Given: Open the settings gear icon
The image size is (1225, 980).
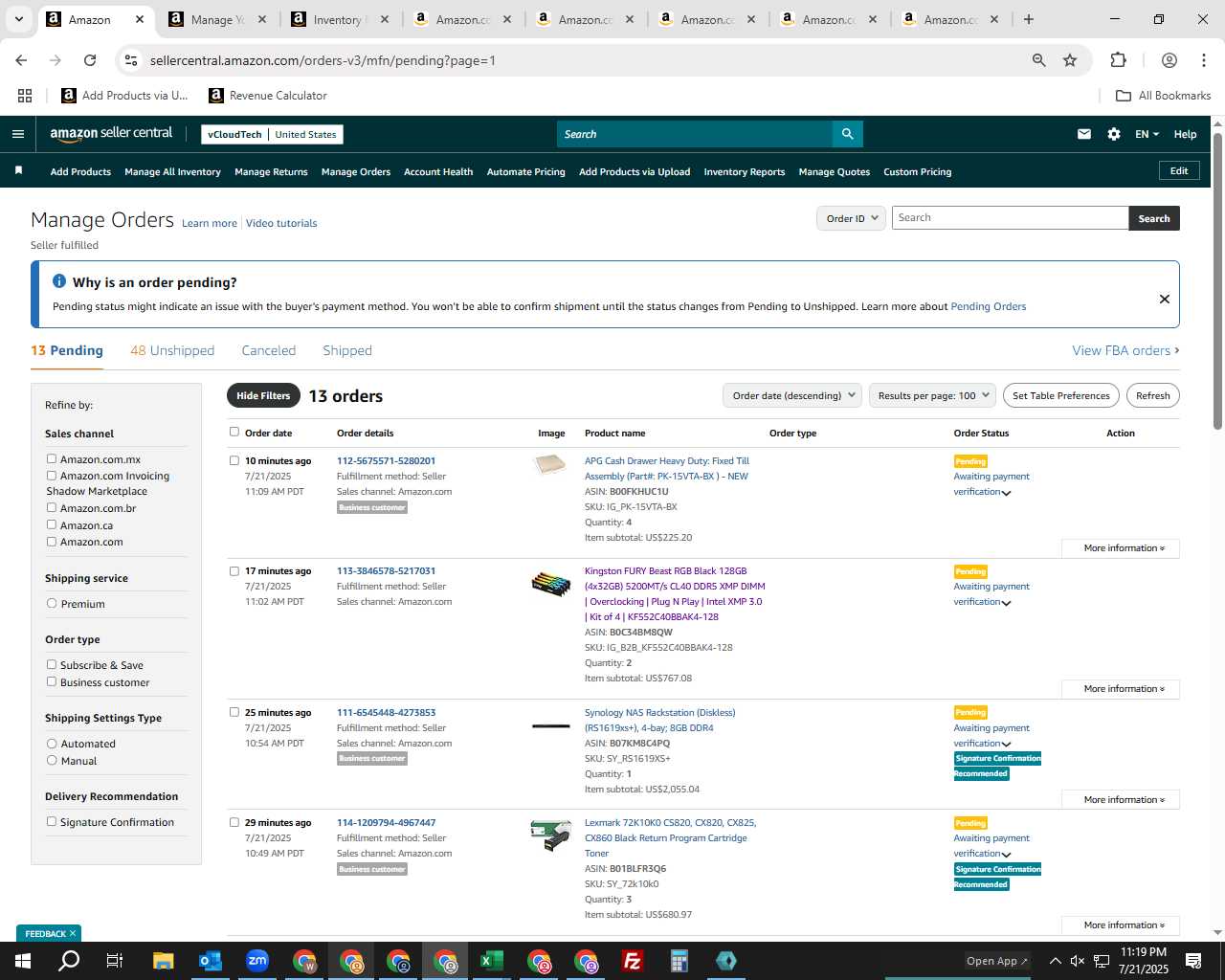Looking at the screenshot, I should 1114,134.
